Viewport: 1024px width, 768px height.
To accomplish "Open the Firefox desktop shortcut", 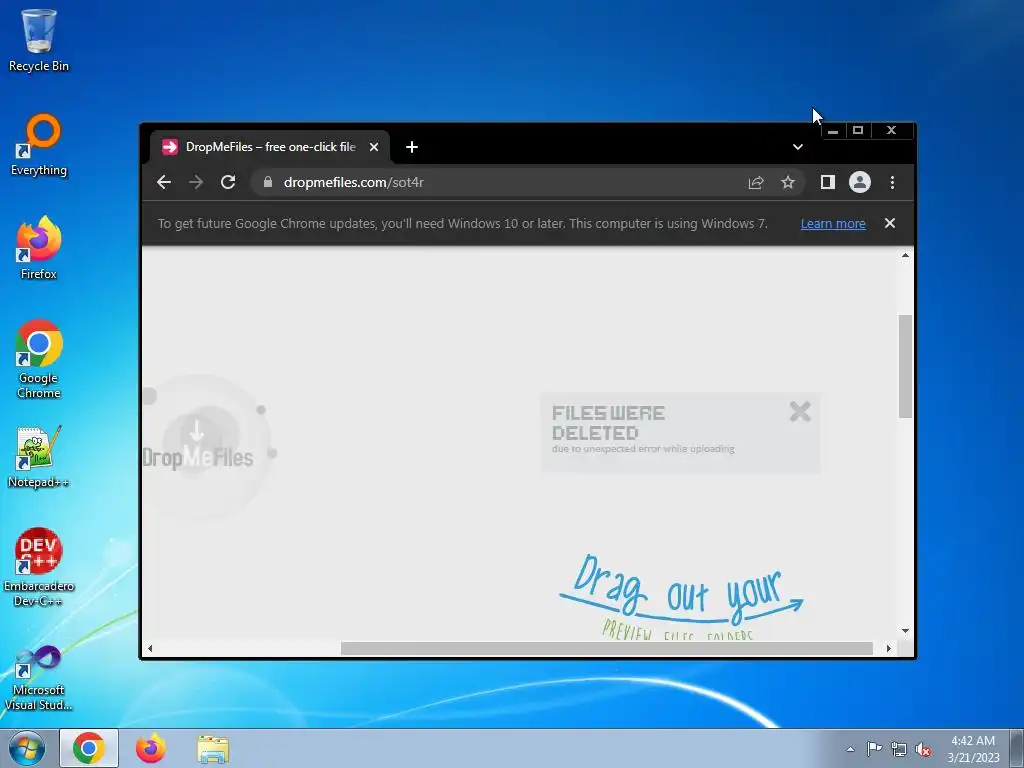I will (39, 248).
